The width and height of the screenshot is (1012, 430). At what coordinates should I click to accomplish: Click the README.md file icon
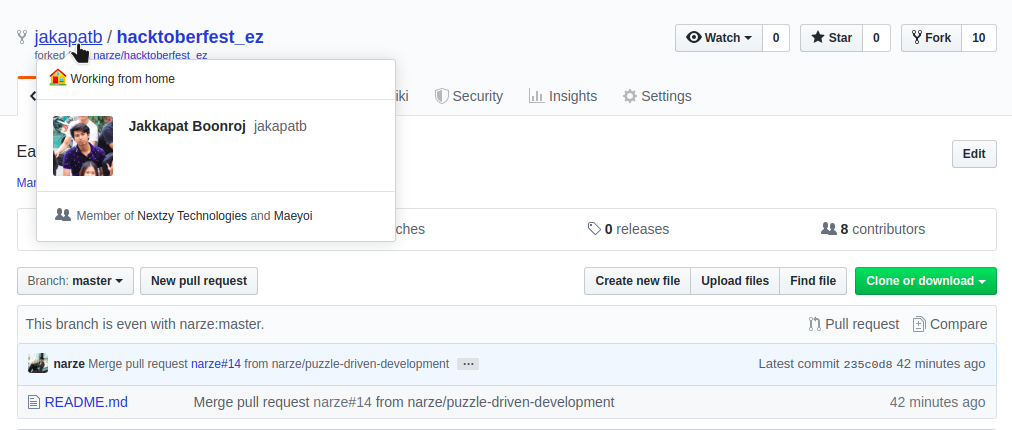[x=35, y=402]
